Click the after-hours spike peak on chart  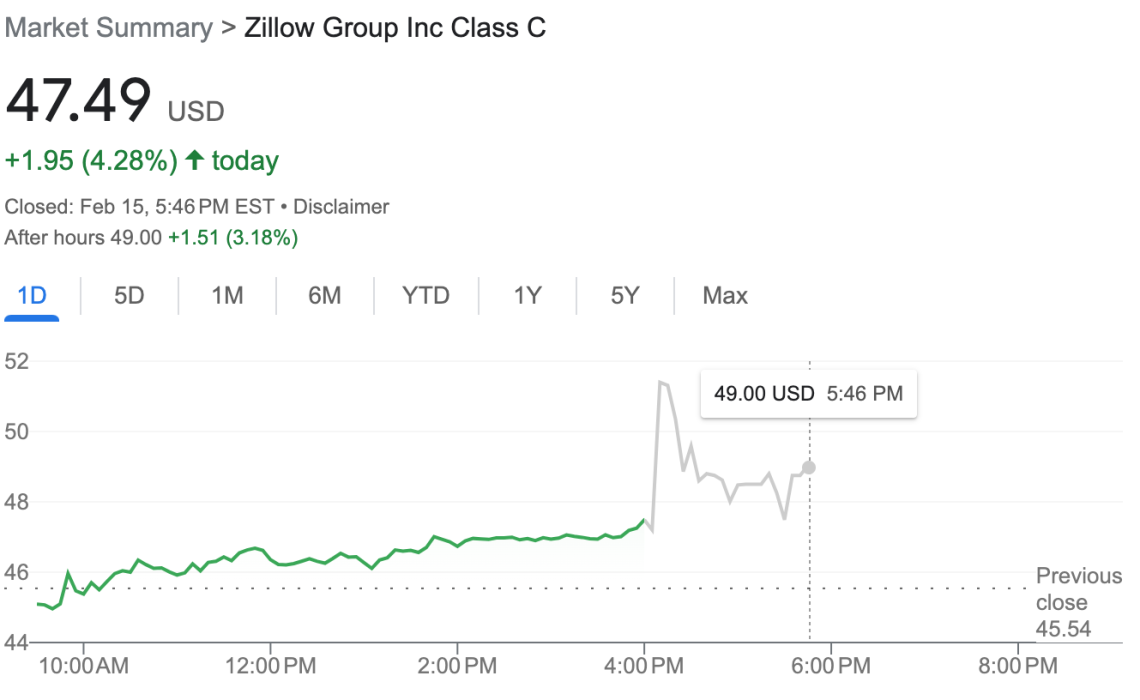click(660, 381)
